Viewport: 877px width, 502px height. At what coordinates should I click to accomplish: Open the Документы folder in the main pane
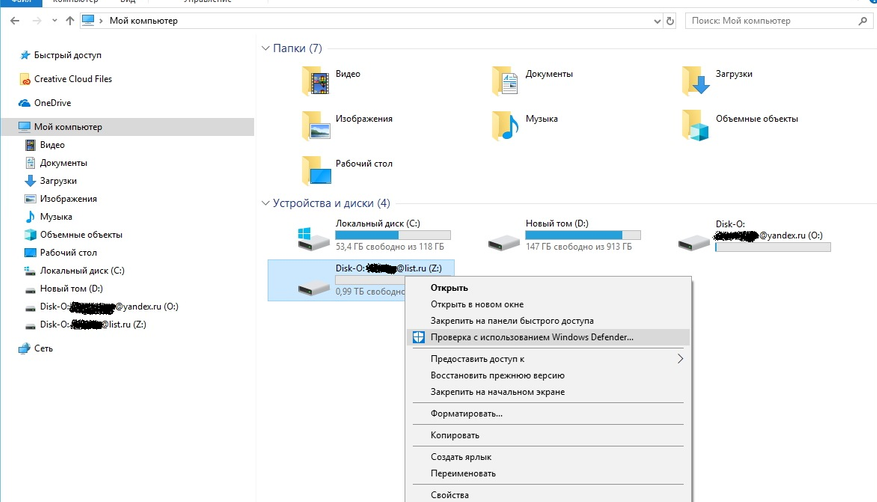pyautogui.click(x=507, y=79)
